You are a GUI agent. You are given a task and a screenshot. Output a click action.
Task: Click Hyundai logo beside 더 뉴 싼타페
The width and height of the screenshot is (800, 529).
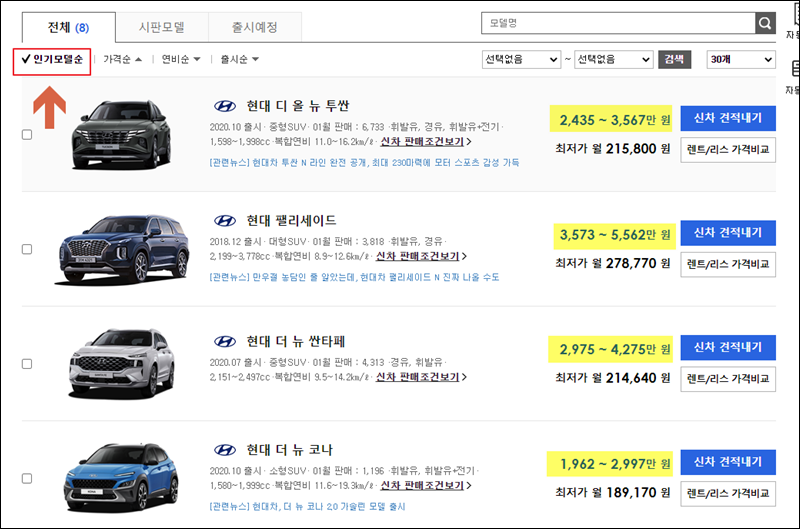click(225, 341)
